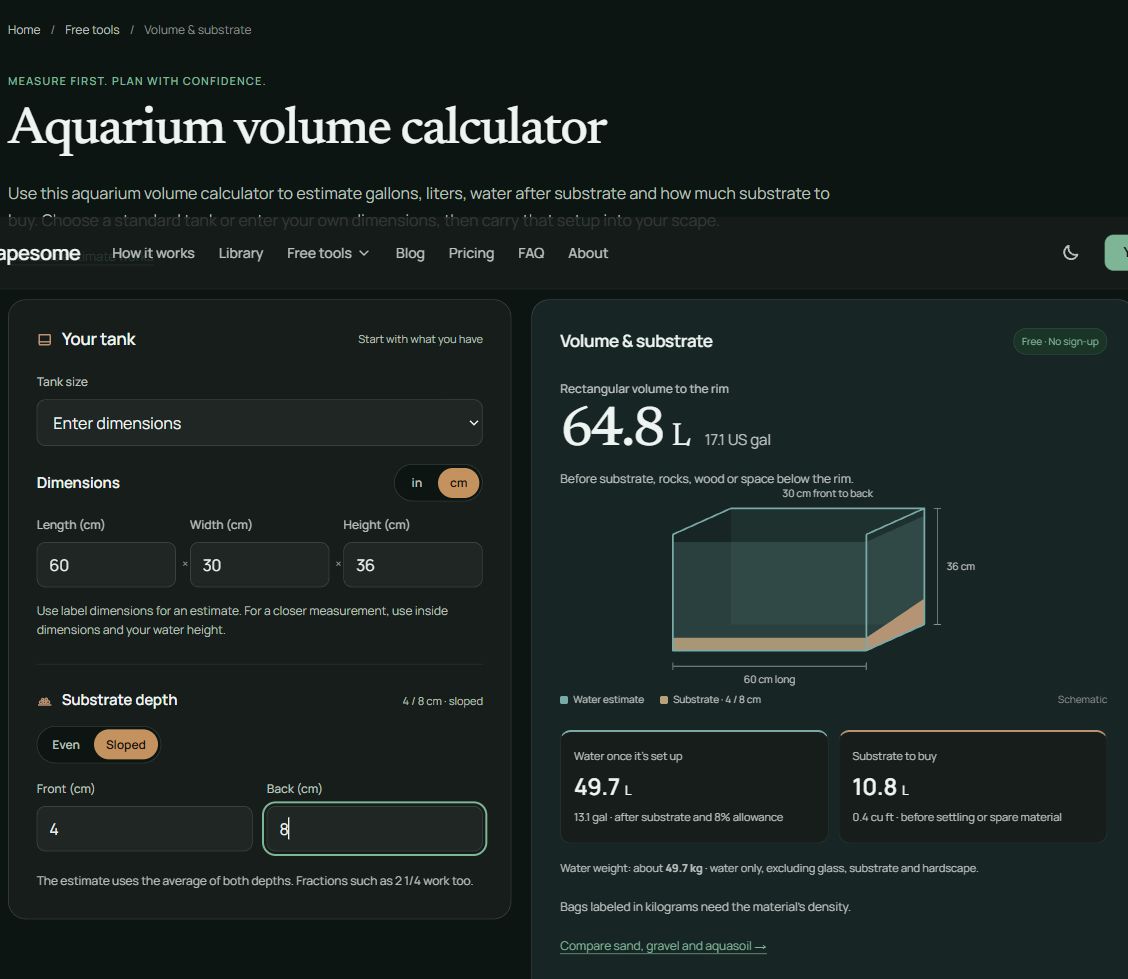Click the Water weight about 49.7 kg line
The width and height of the screenshot is (1128, 979).
(769, 868)
